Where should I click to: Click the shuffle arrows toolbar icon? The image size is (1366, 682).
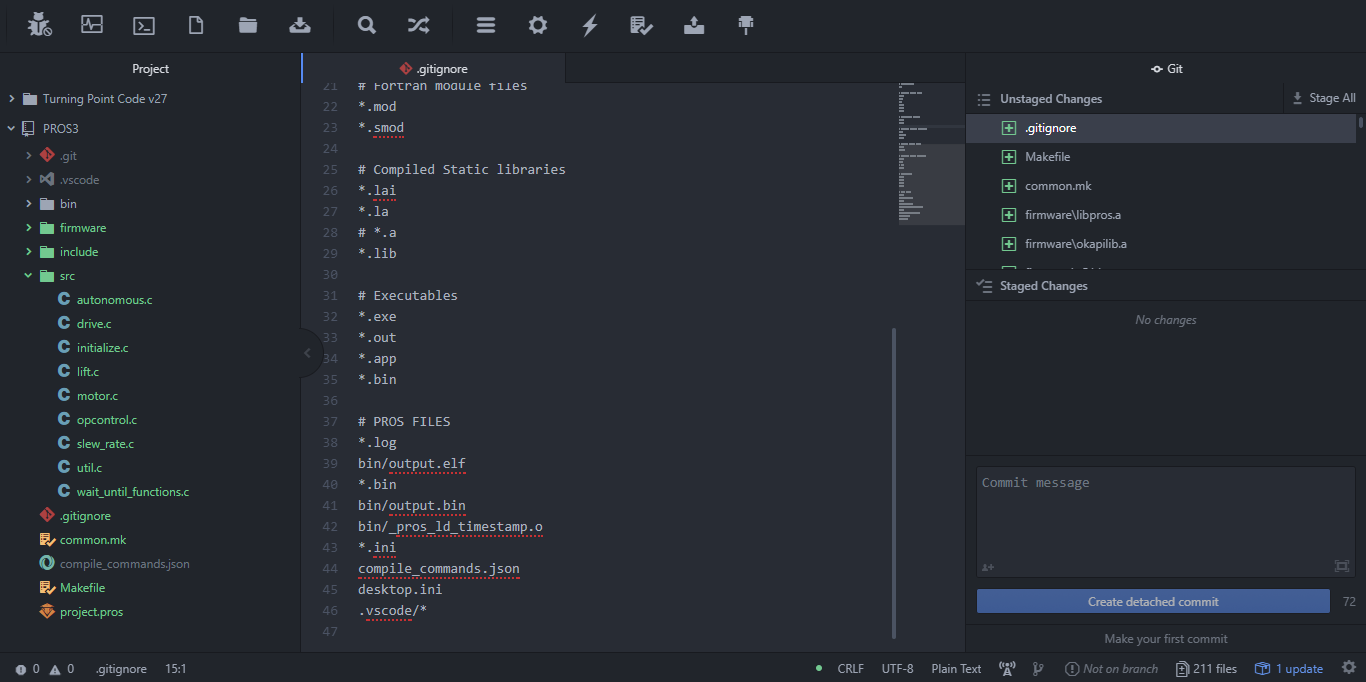(x=419, y=25)
